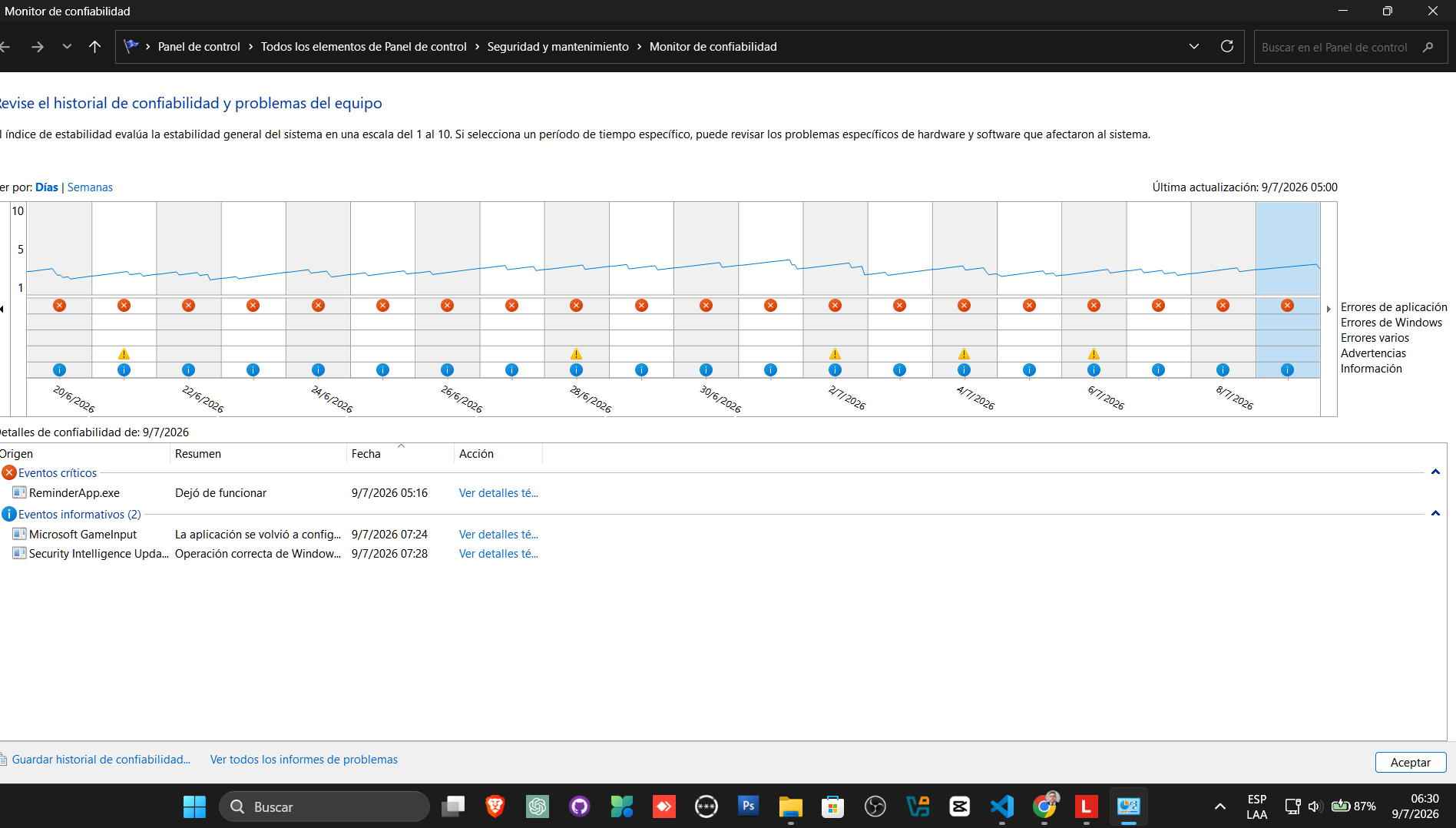Click the Panel de control search field

pyautogui.click(x=1336, y=47)
